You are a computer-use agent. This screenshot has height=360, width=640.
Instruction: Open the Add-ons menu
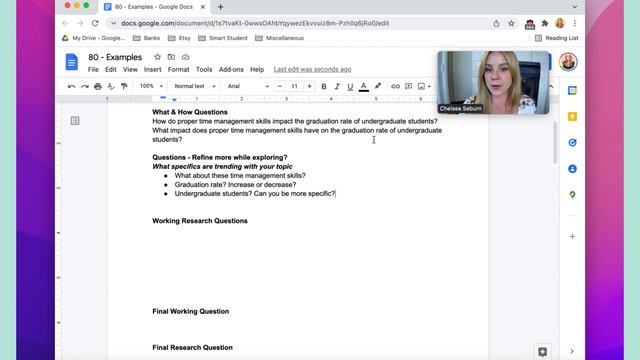point(231,69)
